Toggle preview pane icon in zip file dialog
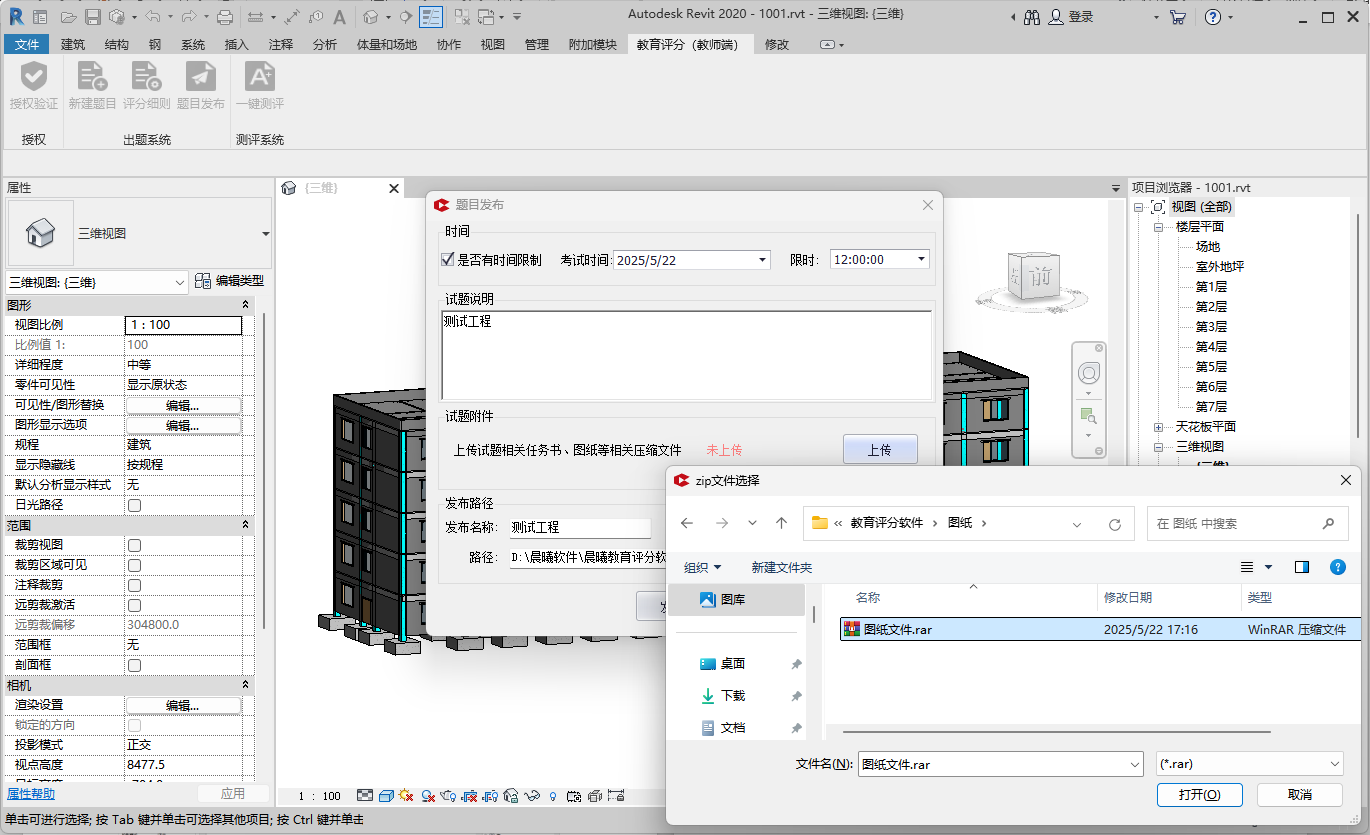 point(1302,567)
